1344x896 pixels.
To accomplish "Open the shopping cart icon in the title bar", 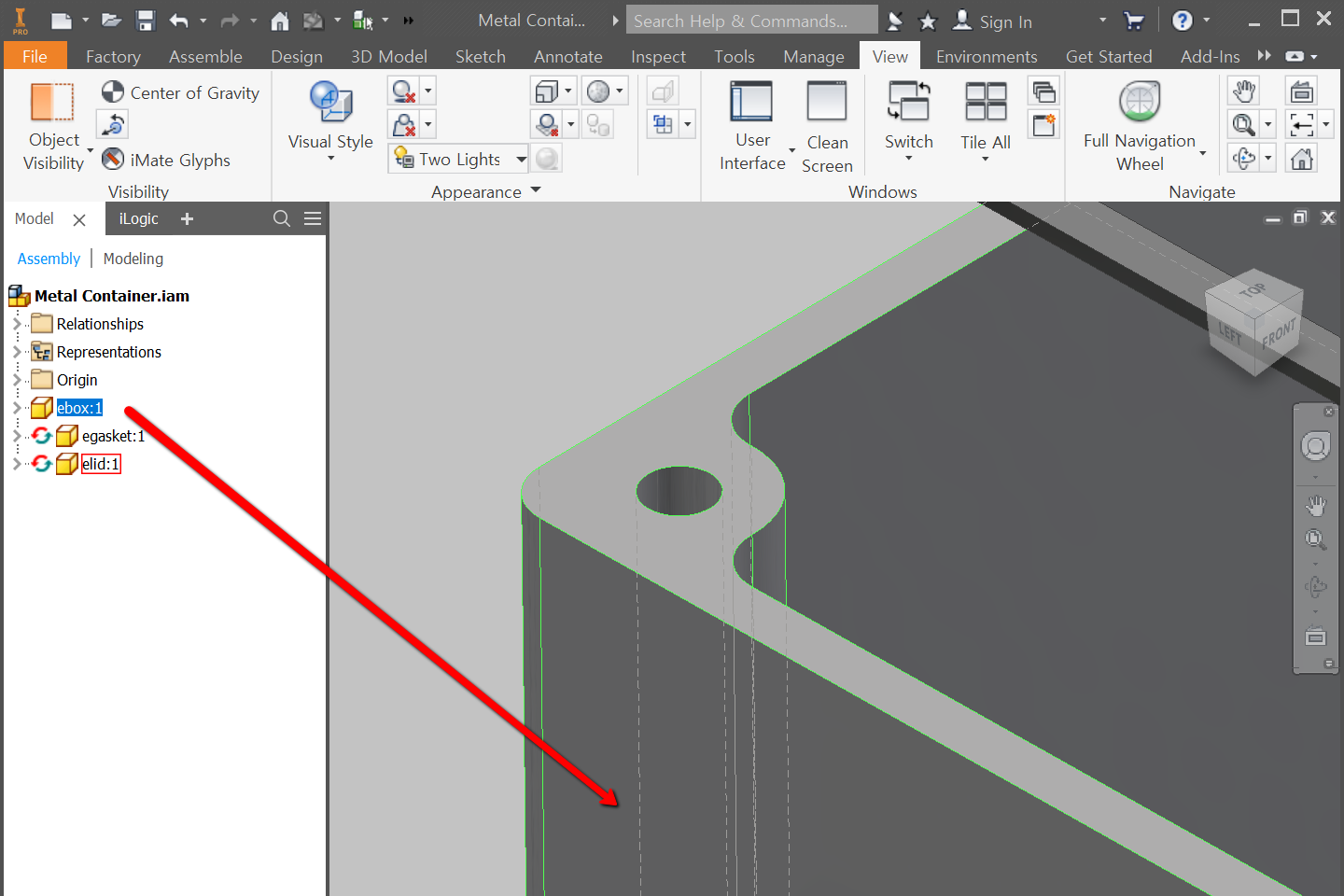I will coord(1134,20).
